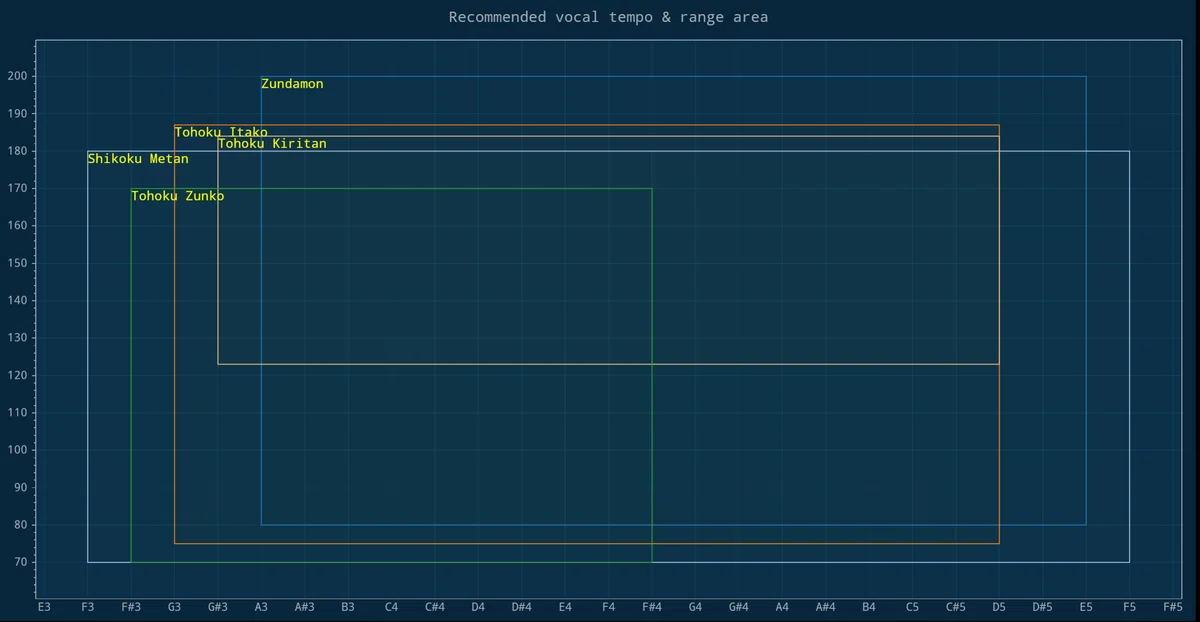Screen dimensions: 1200x622
Task: Click the G4 note axis label
Action: 695,607
